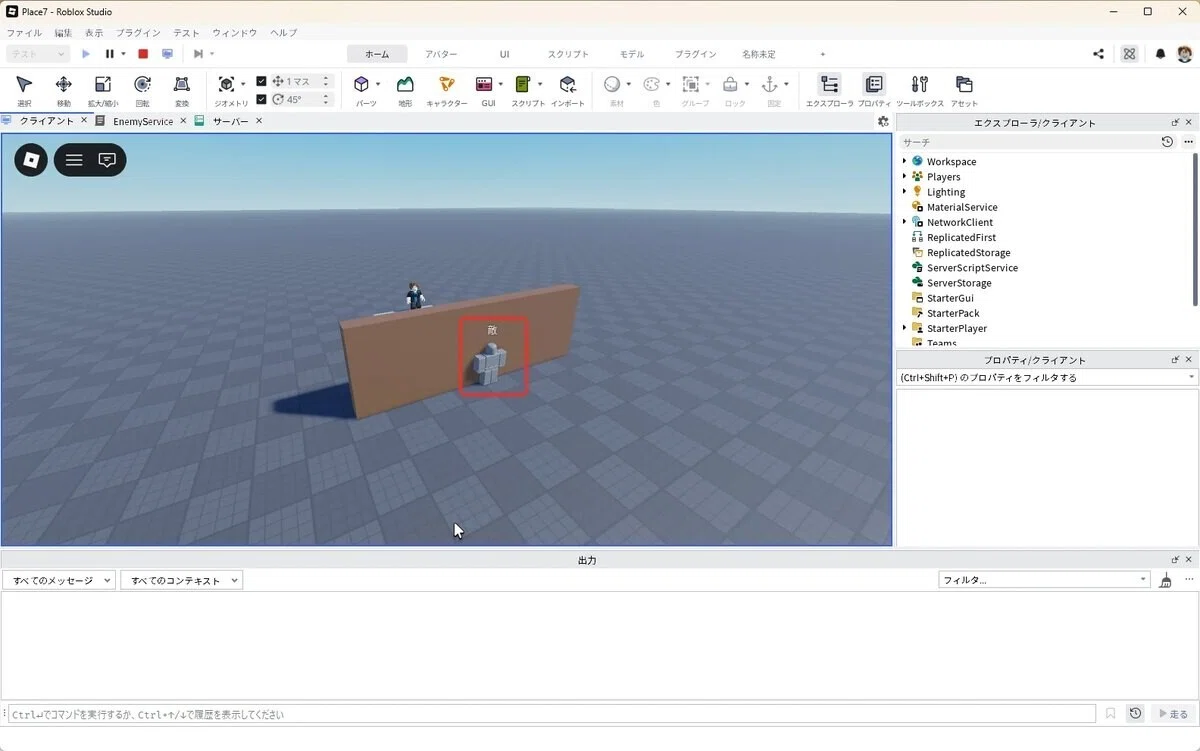Open the notifications bell
This screenshot has height=751, width=1200.
(x=1160, y=54)
